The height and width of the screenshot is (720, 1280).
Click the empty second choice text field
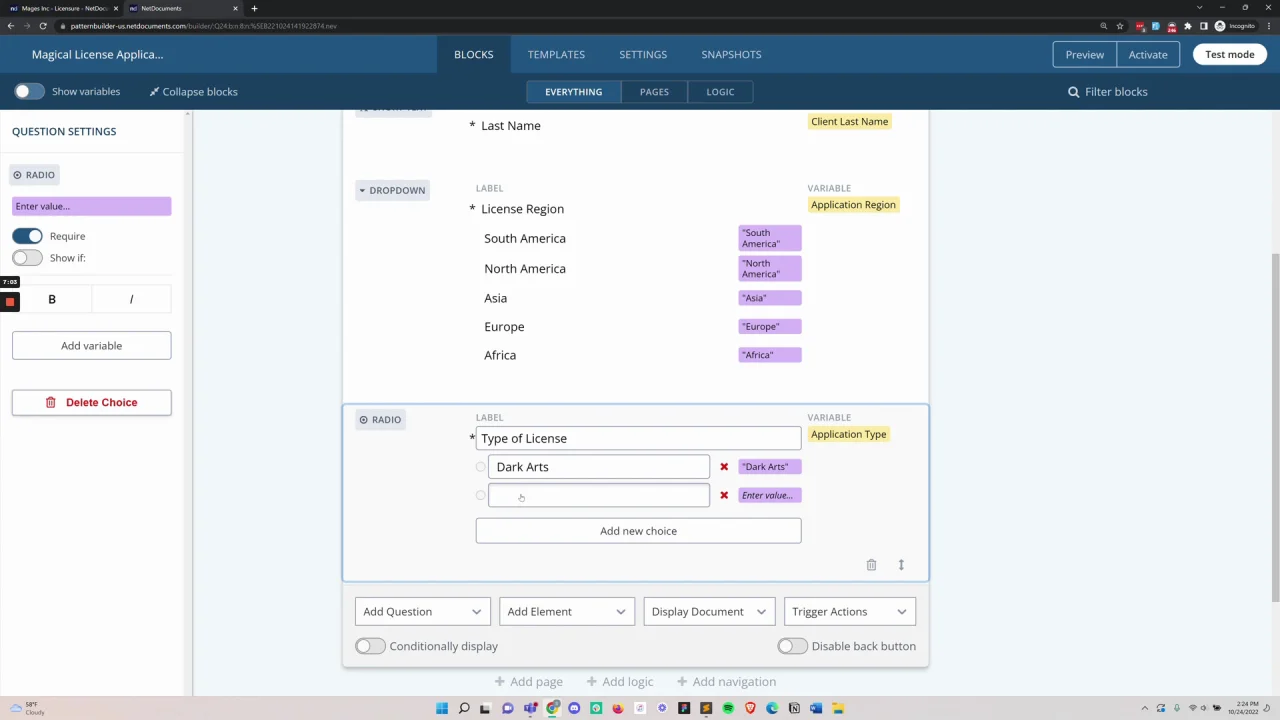click(x=599, y=495)
